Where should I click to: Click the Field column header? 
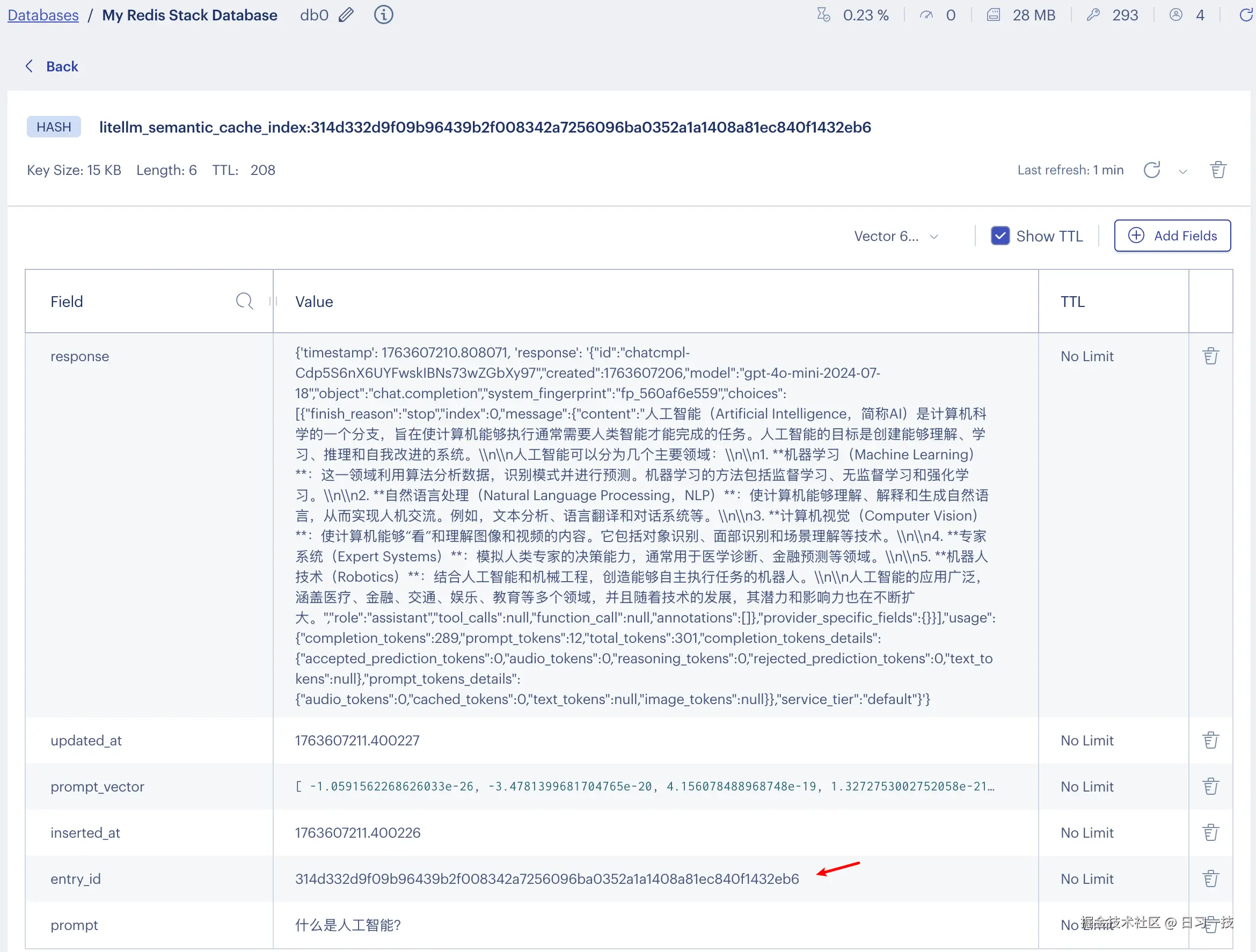coord(67,302)
